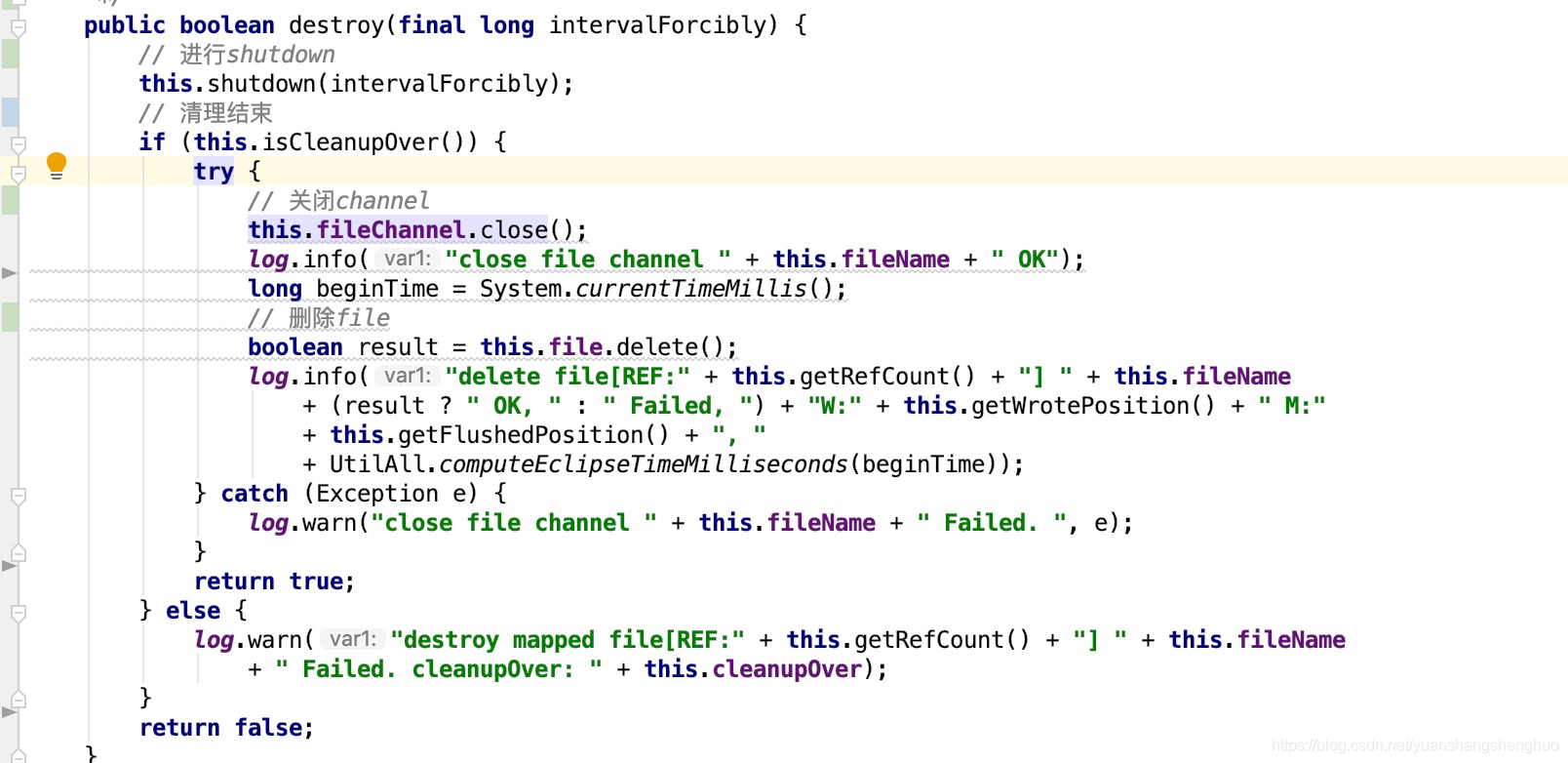Click var1 hint on the log.warn destroy line

point(352,639)
